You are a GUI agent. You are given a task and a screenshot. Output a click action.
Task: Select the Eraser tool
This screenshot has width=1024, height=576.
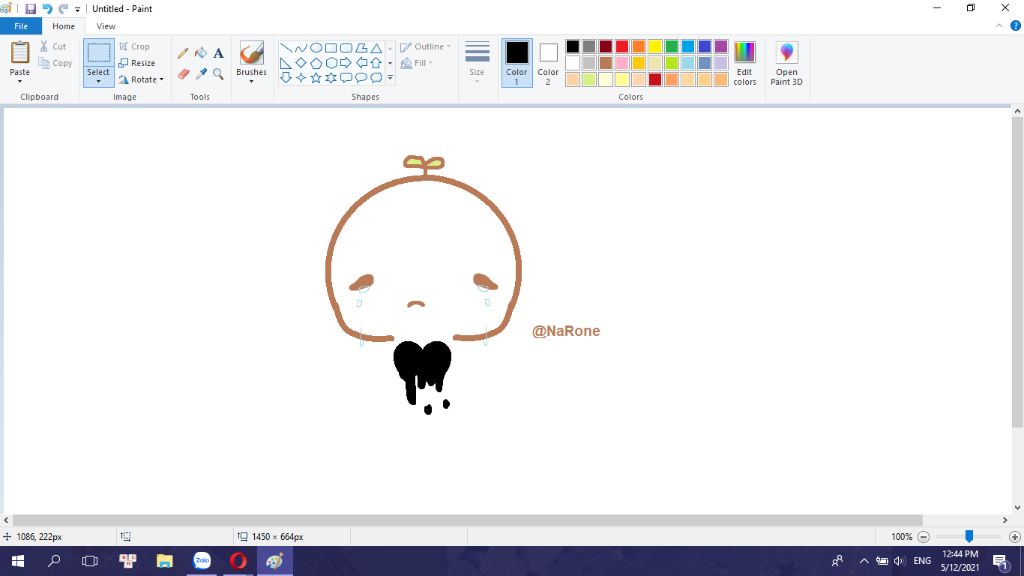[184, 74]
